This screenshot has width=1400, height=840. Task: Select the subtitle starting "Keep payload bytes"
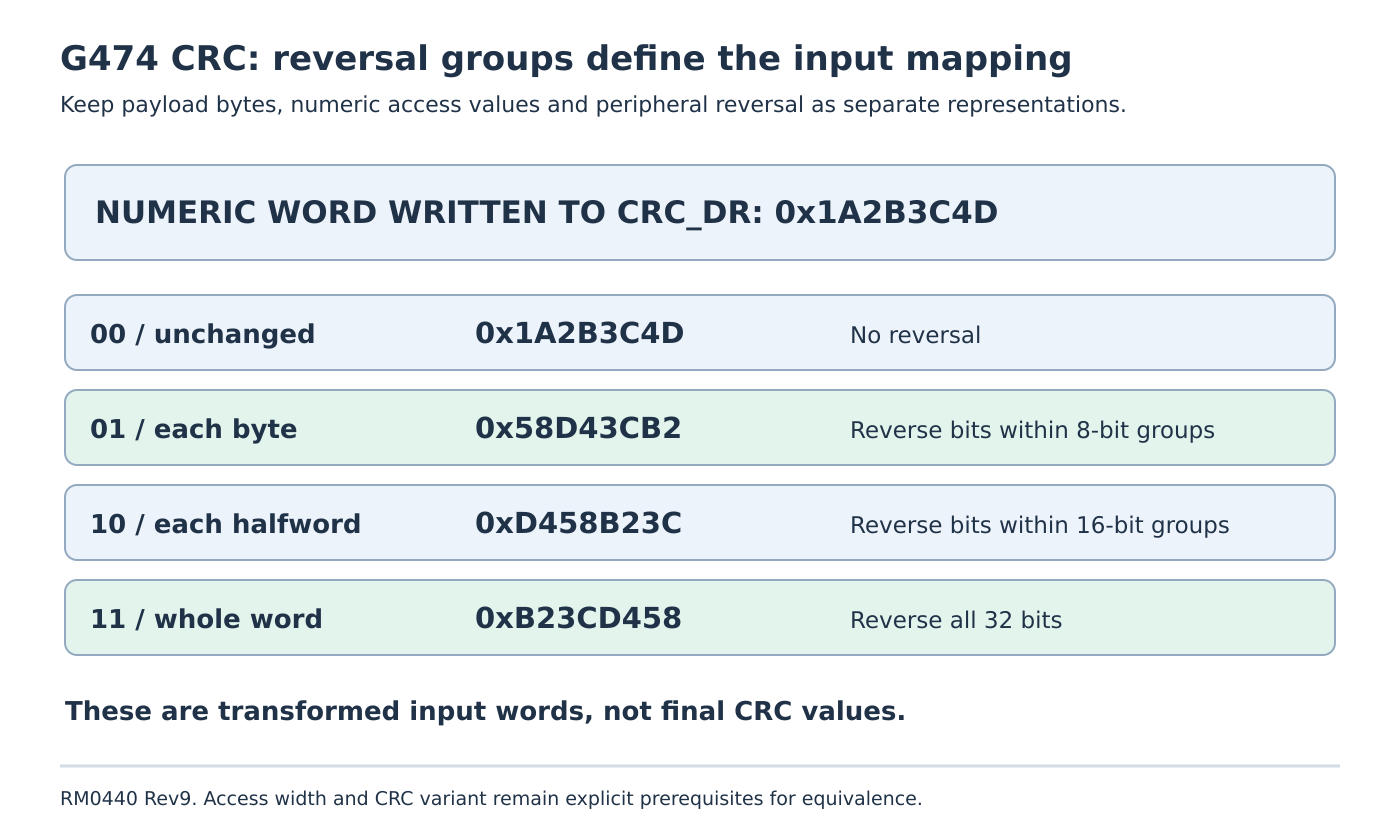593,105
